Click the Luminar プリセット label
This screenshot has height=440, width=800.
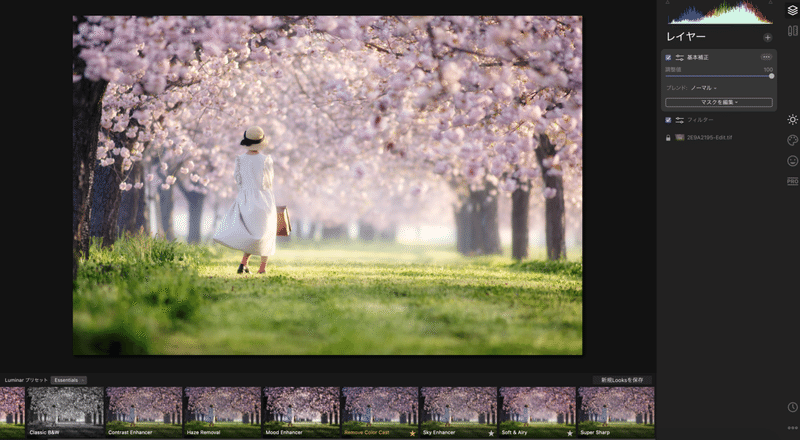click(26, 380)
